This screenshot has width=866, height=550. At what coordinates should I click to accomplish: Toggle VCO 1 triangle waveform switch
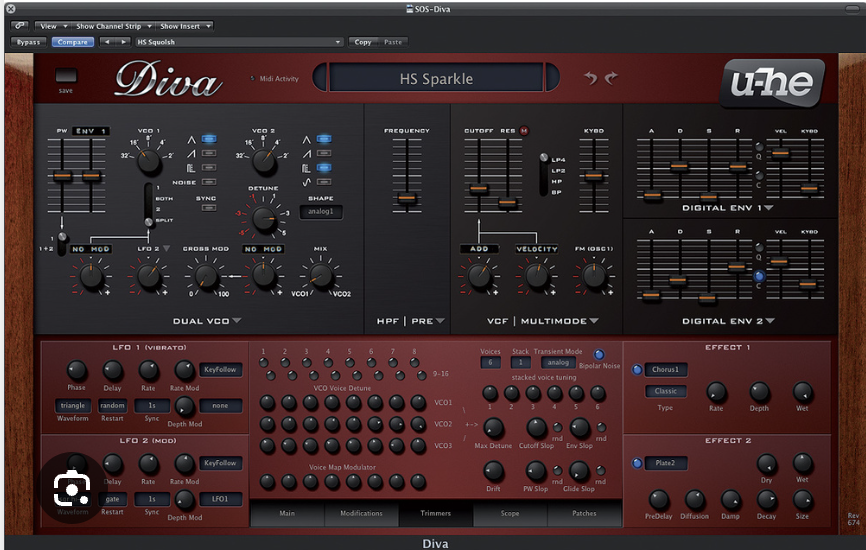(x=209, y=139)
